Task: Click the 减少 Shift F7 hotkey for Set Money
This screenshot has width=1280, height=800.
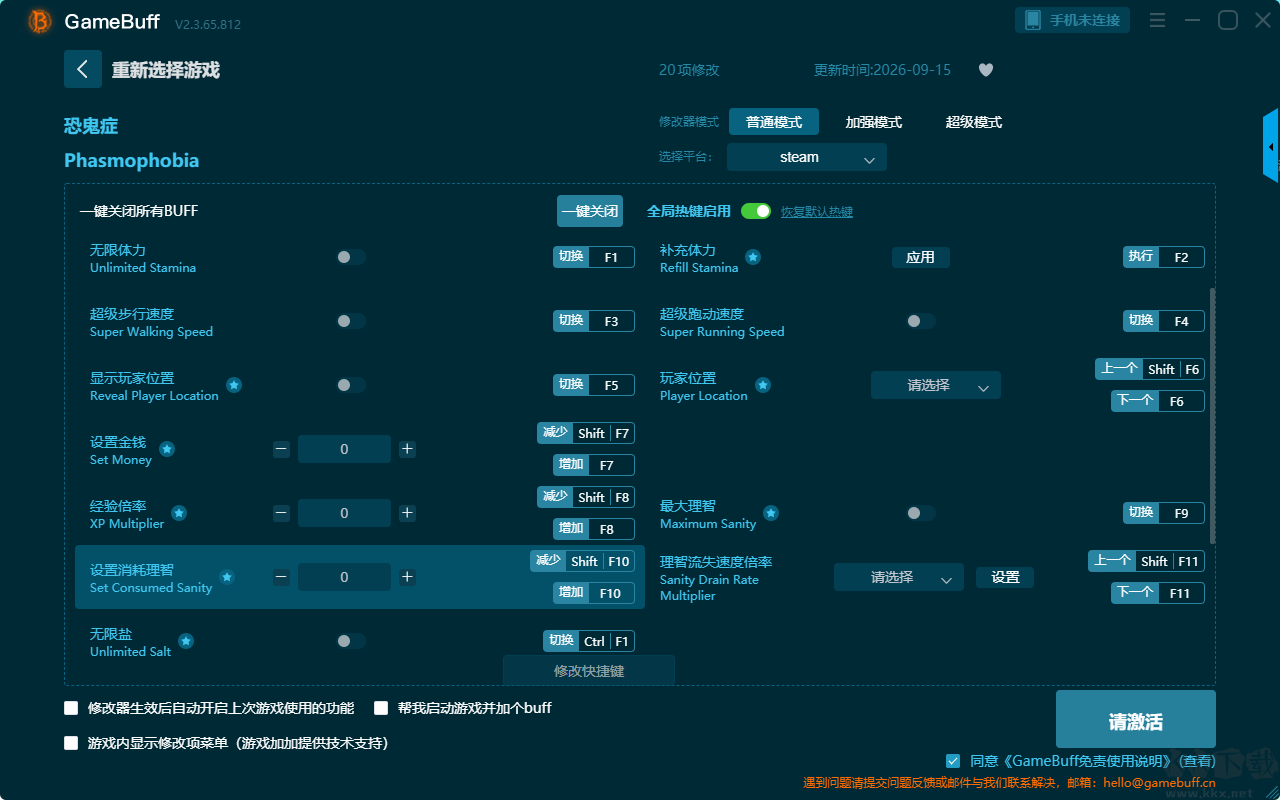Action: [586, 433]
